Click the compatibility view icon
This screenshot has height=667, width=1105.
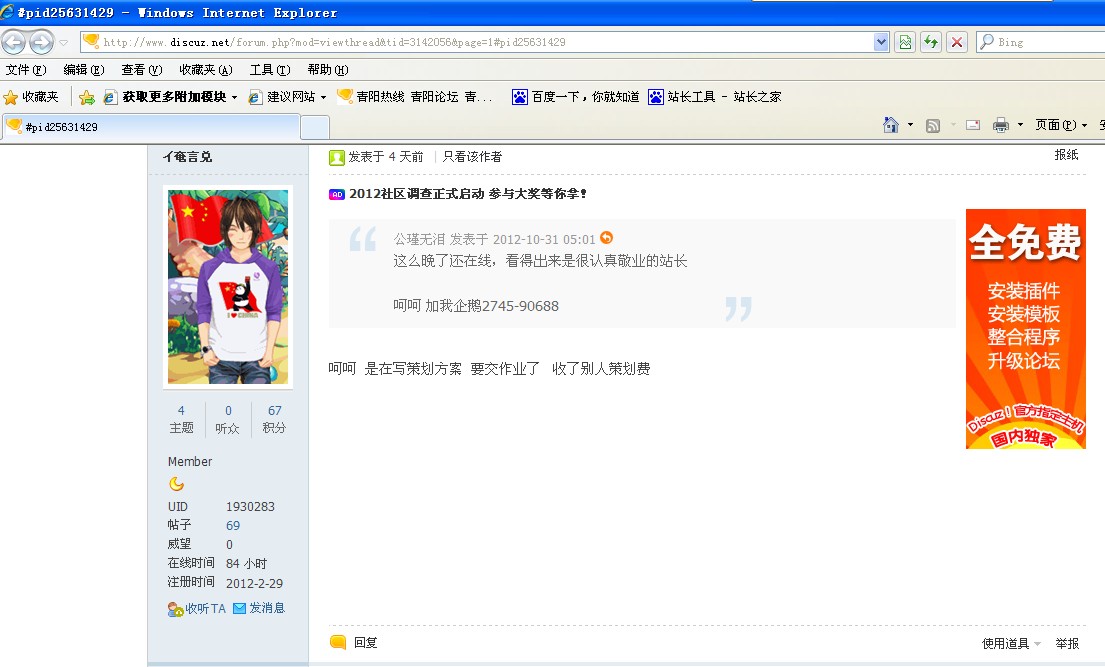pos(906,42)
